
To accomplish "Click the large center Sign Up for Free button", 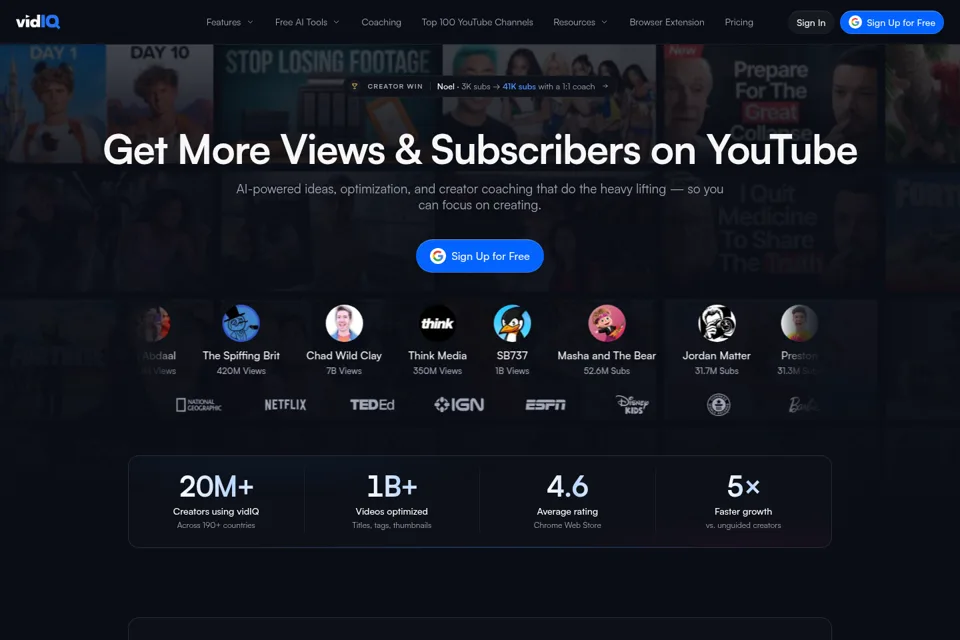I will [x=480, y=256].
